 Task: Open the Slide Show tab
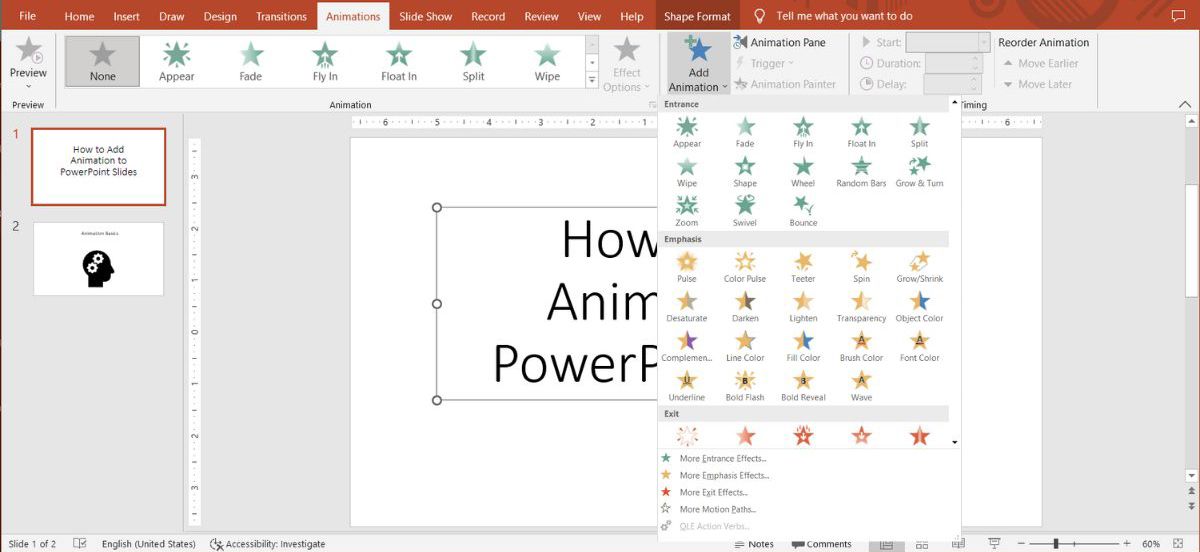click(426, 16)
